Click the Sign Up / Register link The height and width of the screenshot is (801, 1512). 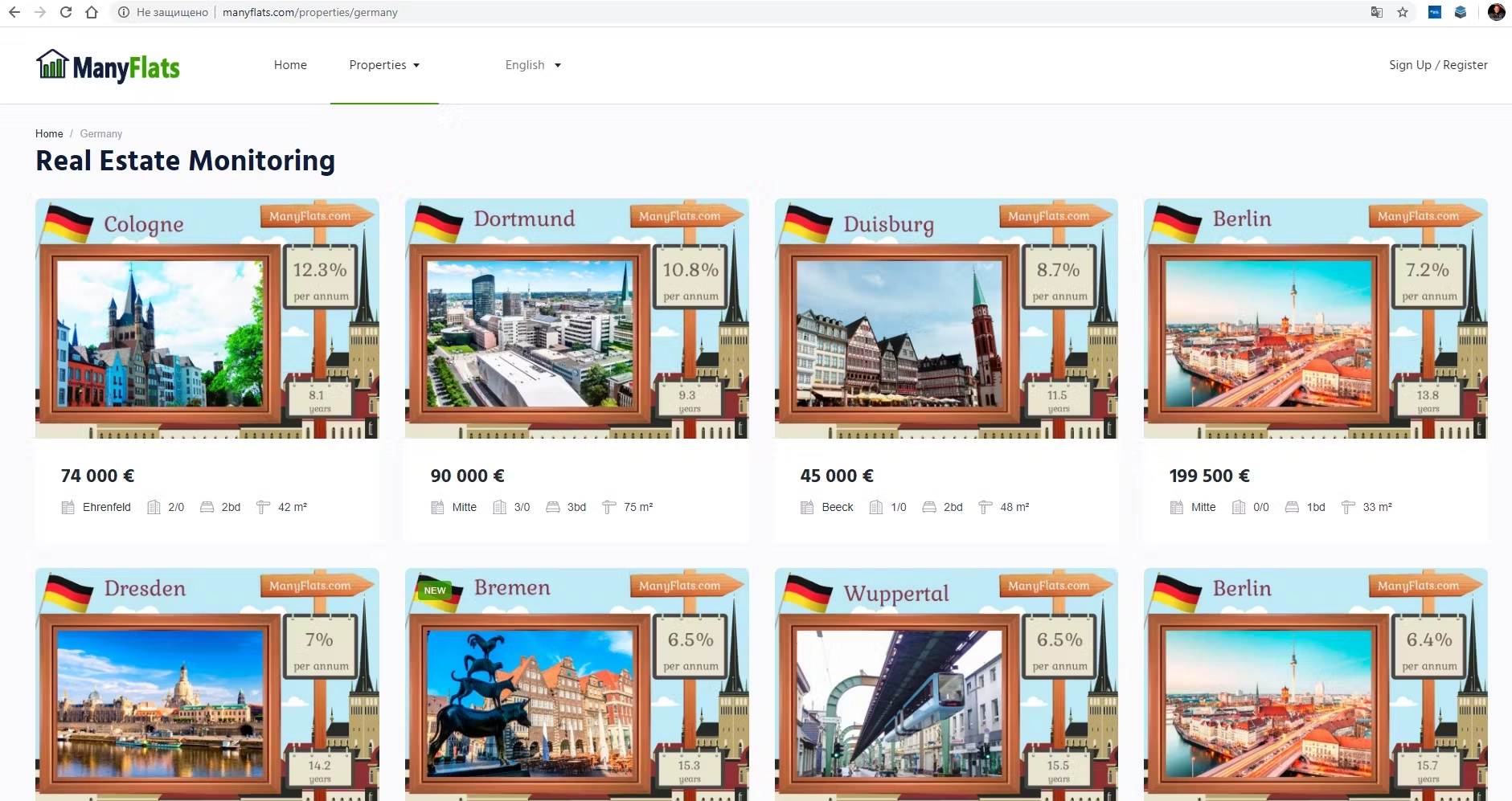(1437, 65)
